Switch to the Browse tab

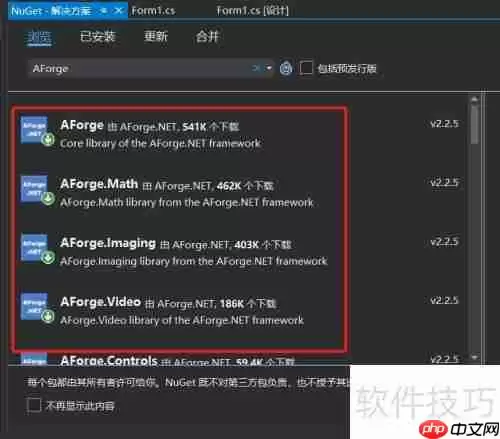click(39, 37)
